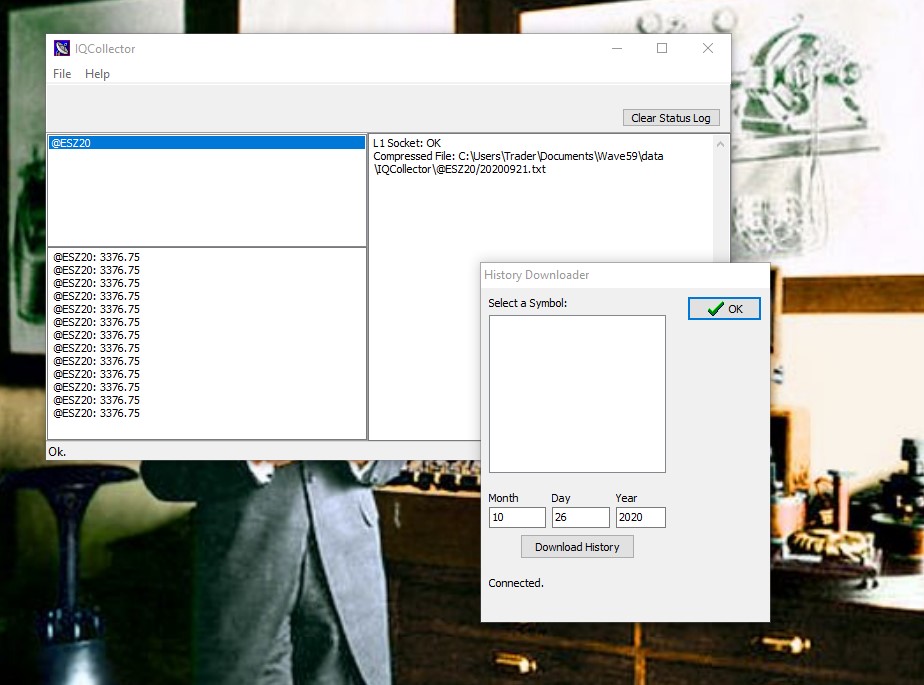The image size is (924, 685).
Task: Click OK in History Downloader
Action: pos(724,309)
